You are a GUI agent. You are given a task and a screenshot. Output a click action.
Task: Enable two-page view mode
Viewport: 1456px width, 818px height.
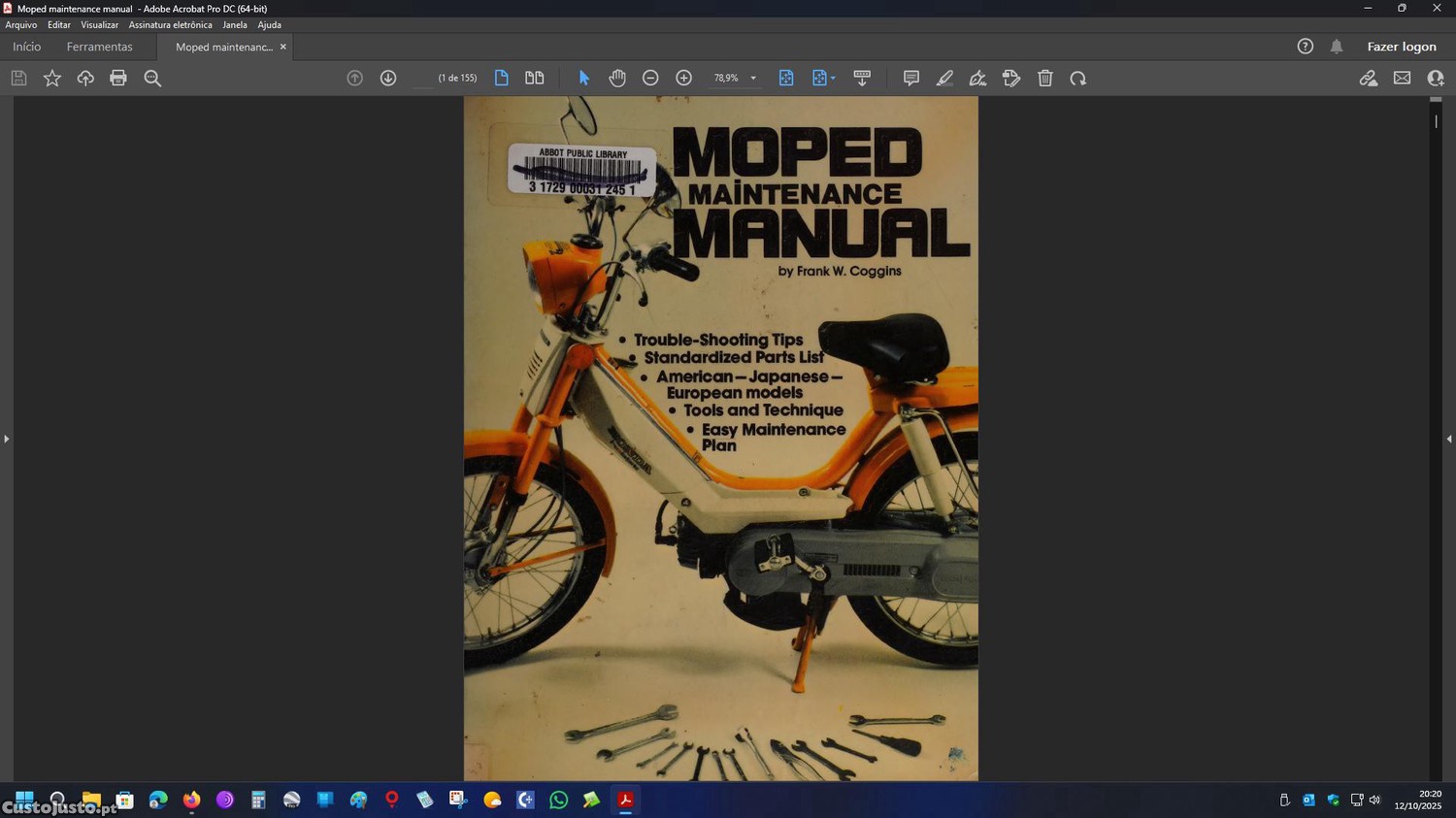point(534,79)
